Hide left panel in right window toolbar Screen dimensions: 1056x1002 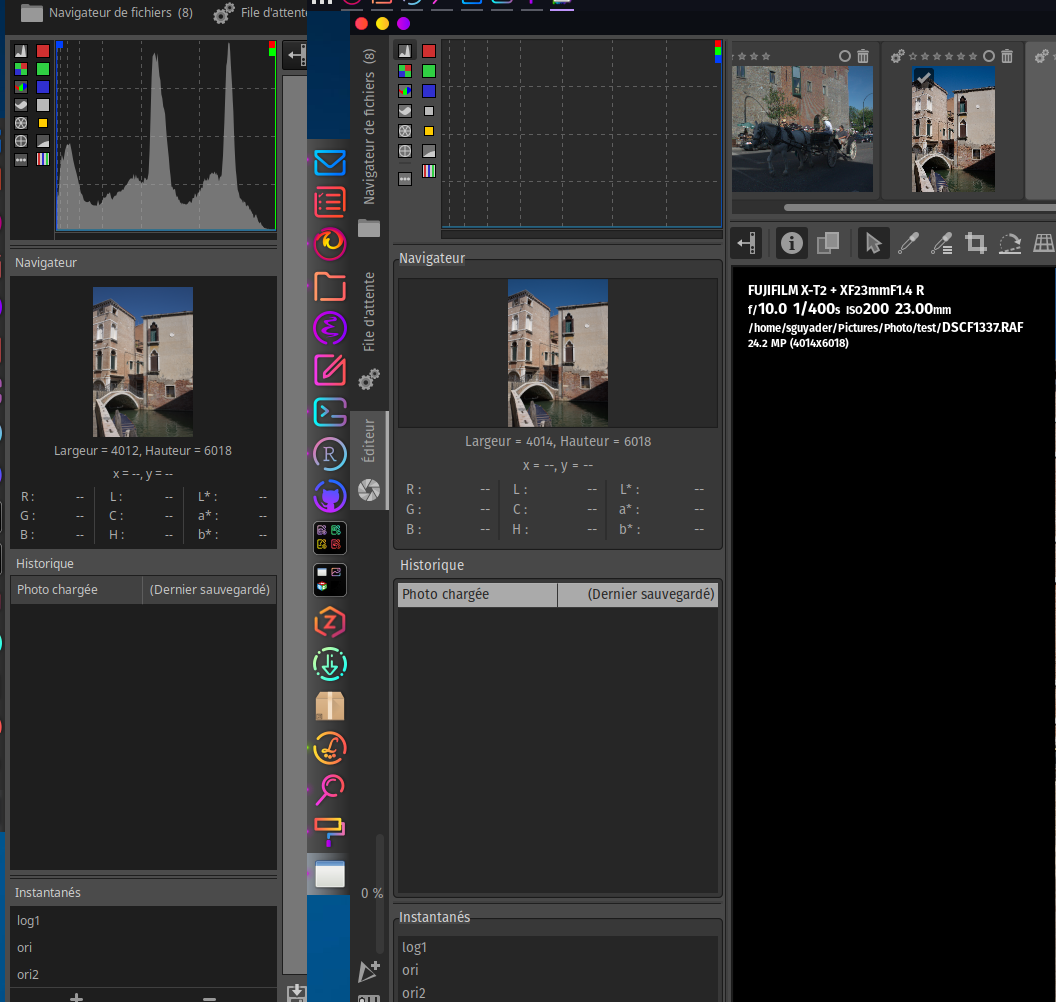746,243
